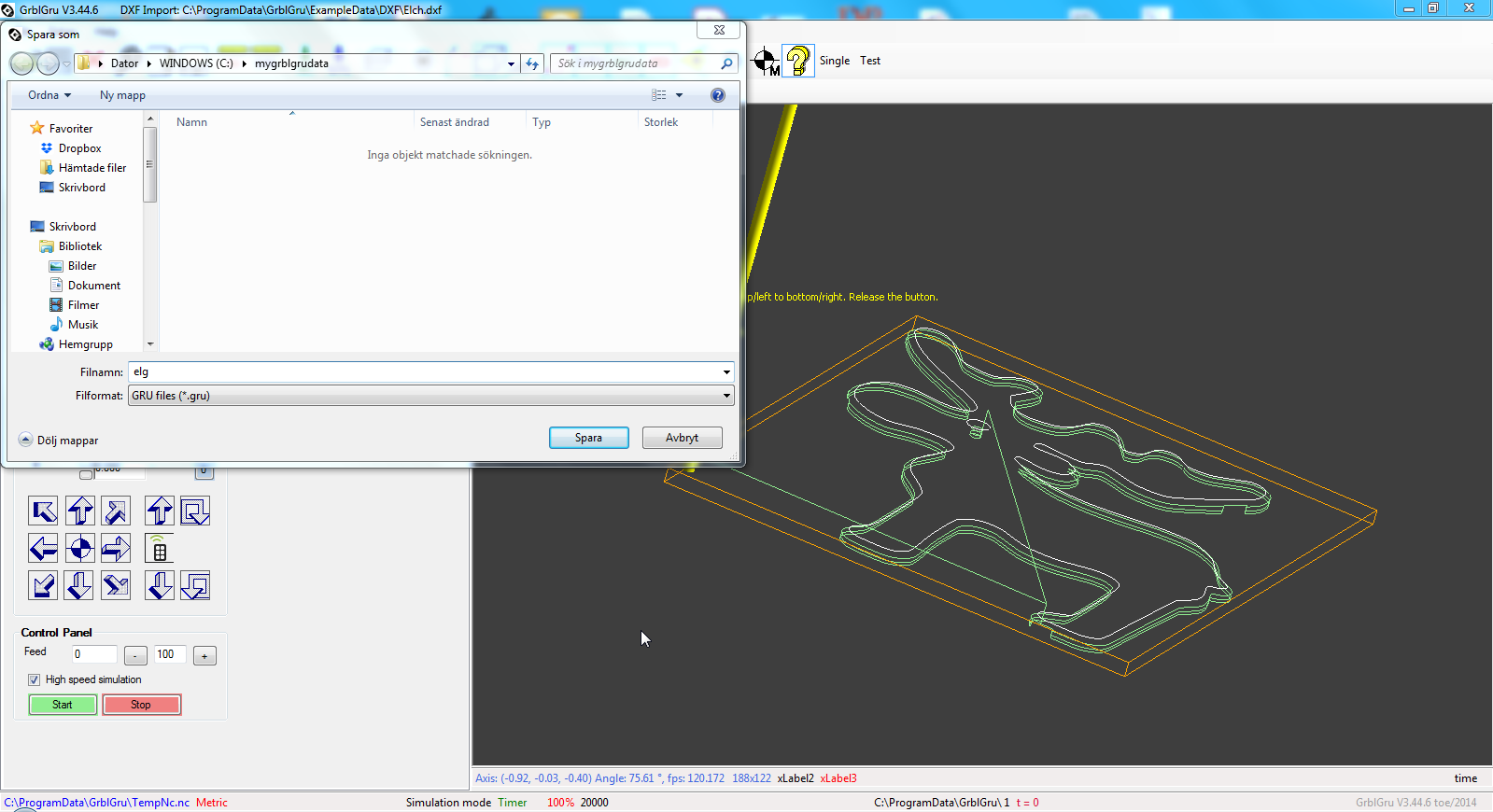Click the Sök i mygrblgrudata search field
Image resolution: width=1493 pixels, height=812 pixels.
(635, 63)
